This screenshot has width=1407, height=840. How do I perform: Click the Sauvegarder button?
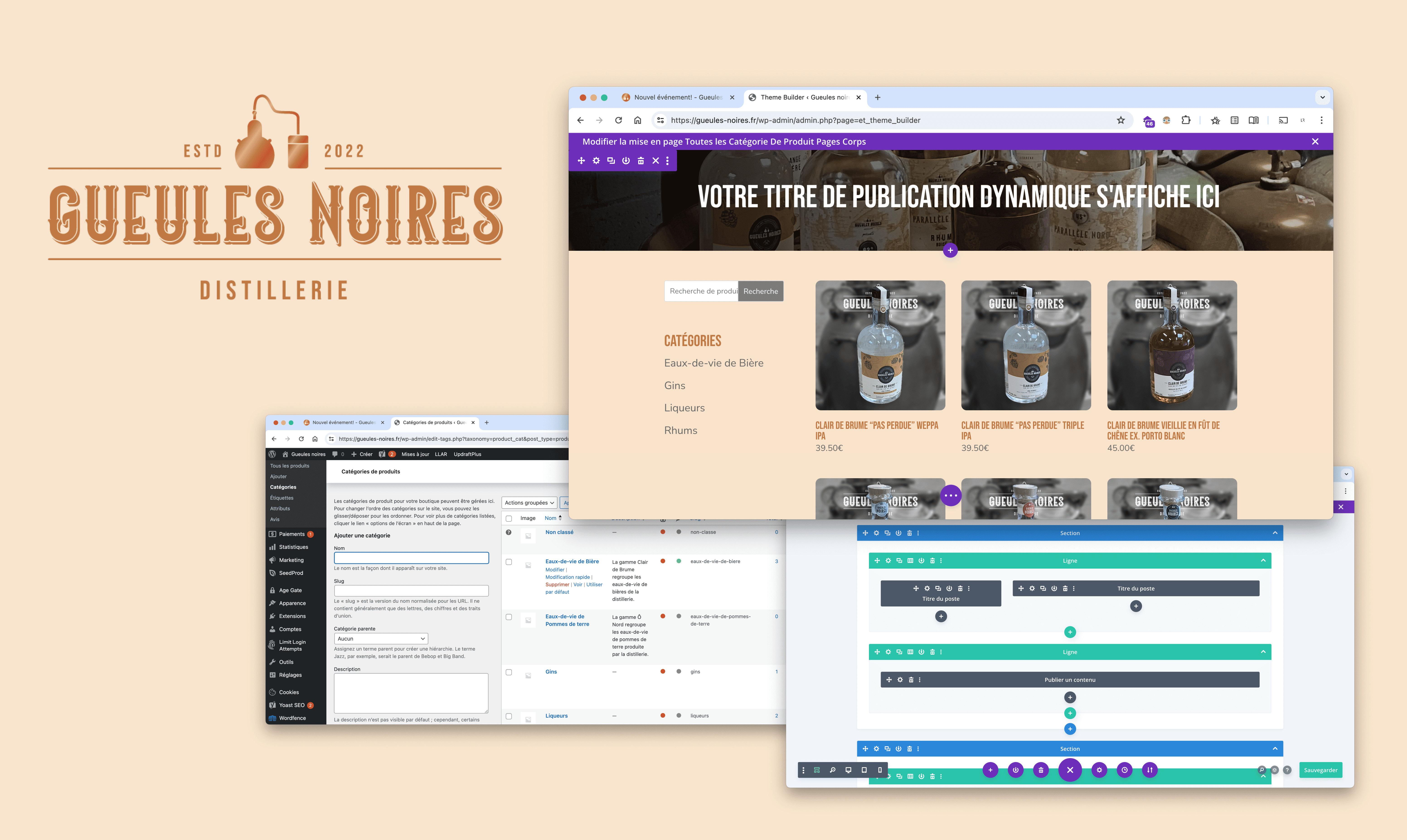point(1320,770)
